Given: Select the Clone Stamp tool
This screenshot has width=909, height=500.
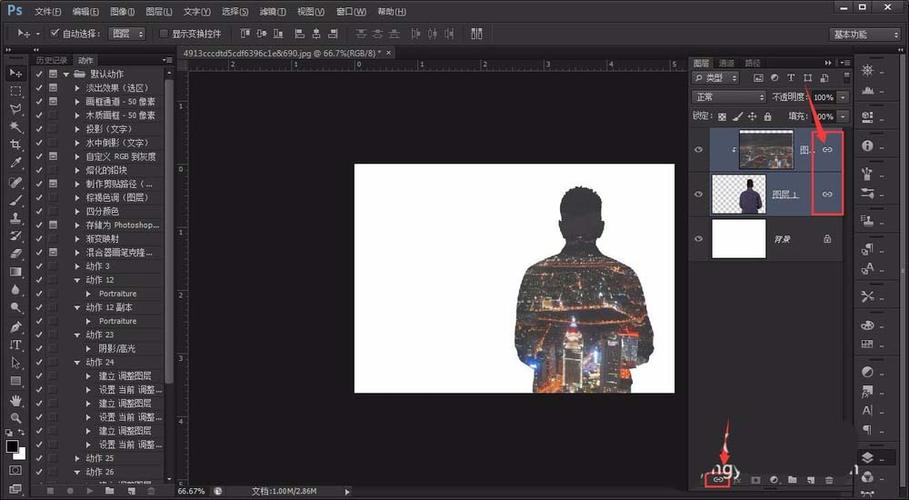Looking at the screenshot, I should pyautogui.click(x=16, y=218).
